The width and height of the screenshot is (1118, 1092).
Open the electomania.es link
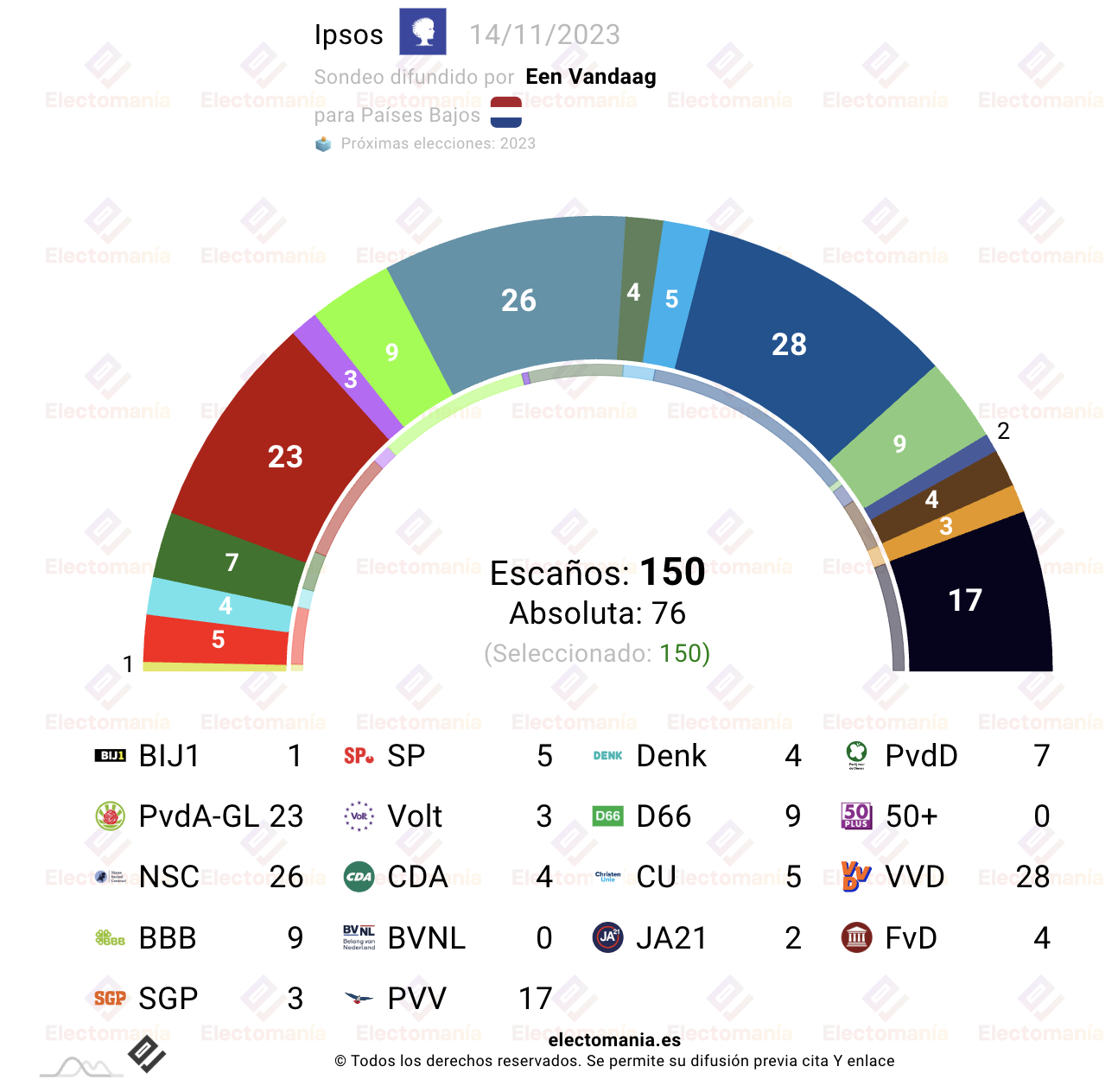coord(614,1040)
